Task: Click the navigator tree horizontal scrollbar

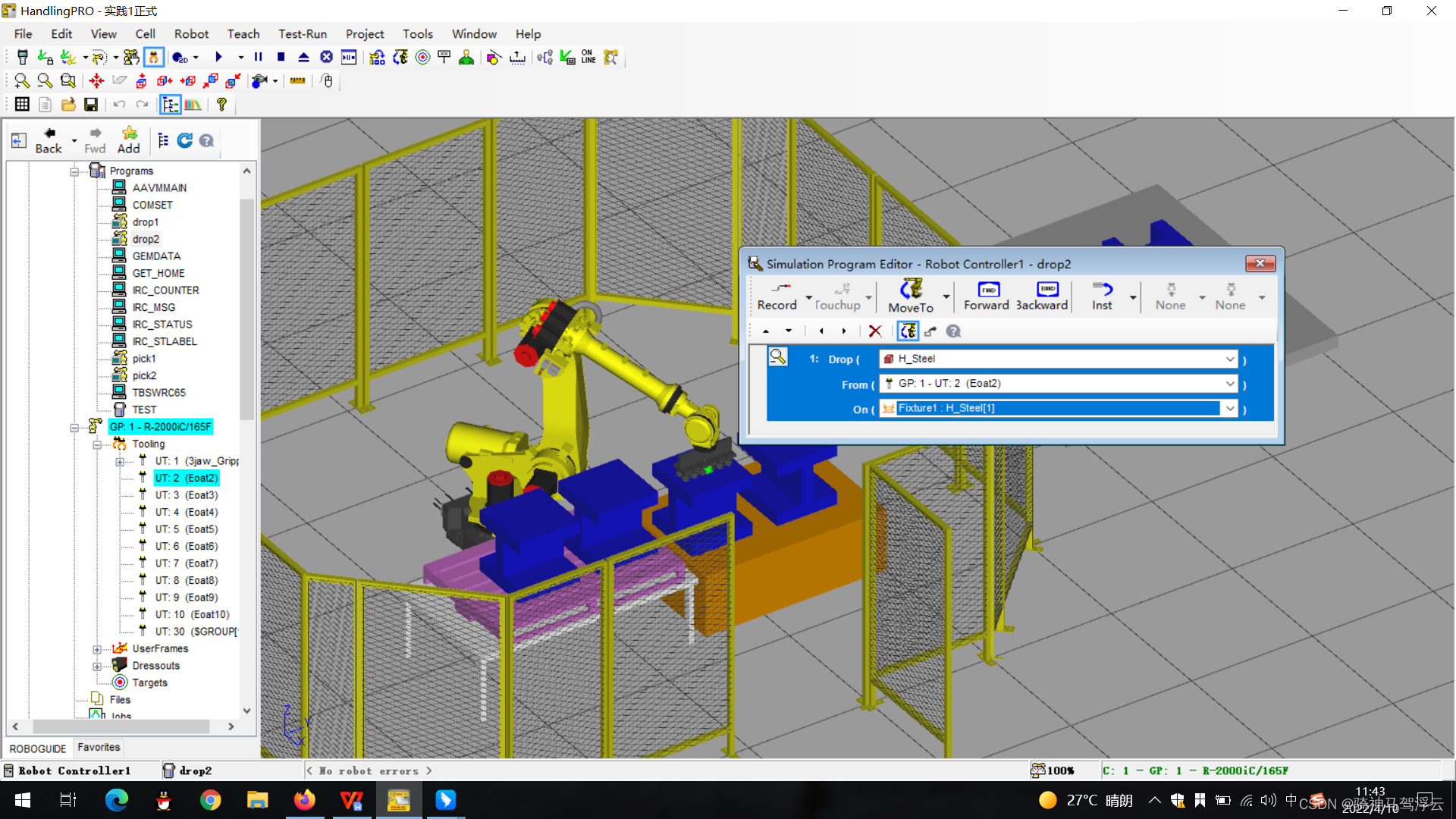Action: coord(121,726)
